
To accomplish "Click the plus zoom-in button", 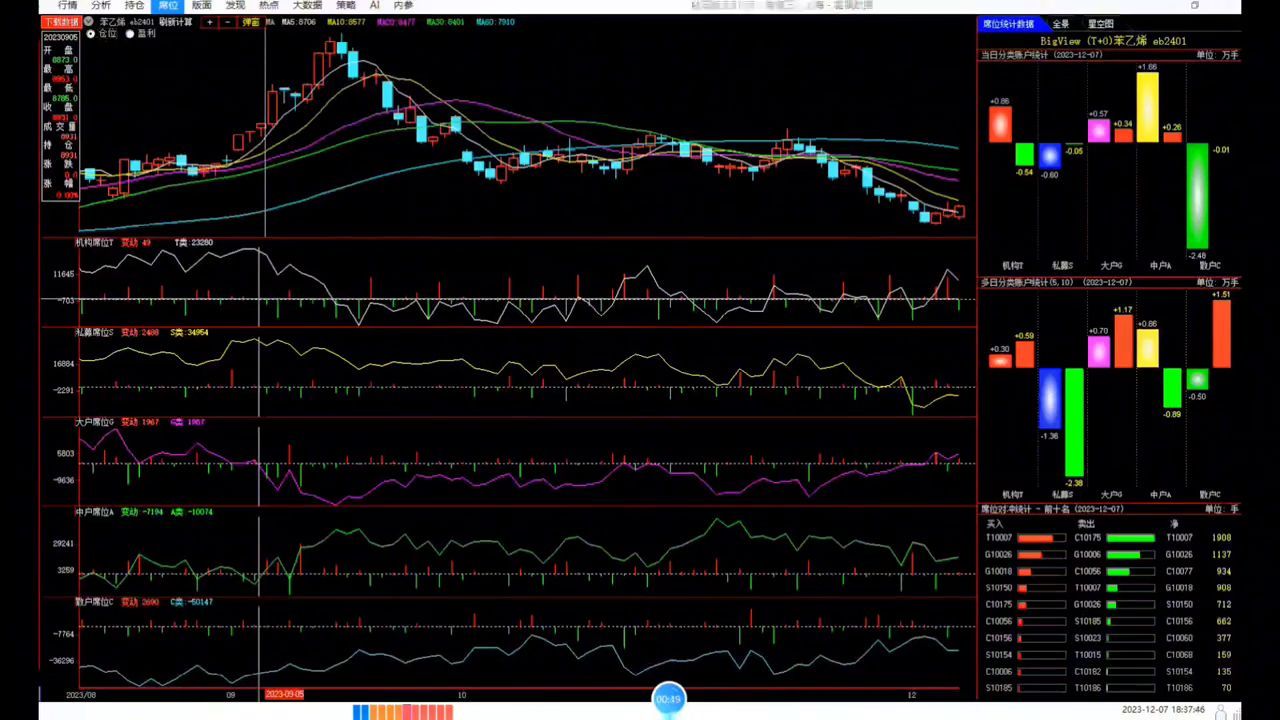I will (x=210, y=22).
